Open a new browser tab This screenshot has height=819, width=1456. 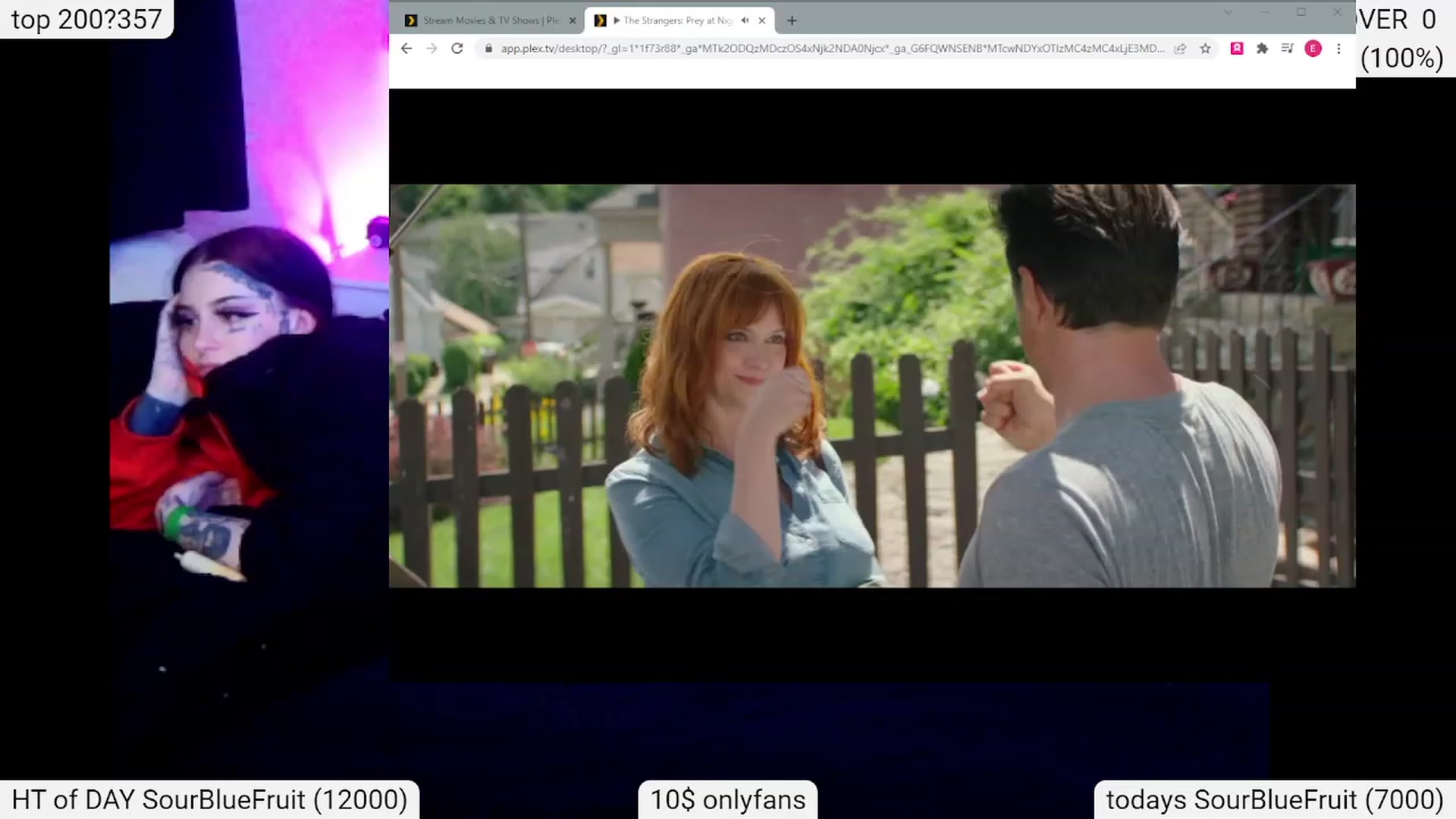pos(792,20)
